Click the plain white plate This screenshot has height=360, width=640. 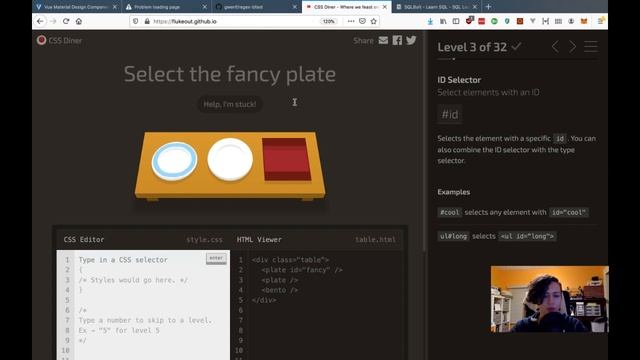coord(230,159)
